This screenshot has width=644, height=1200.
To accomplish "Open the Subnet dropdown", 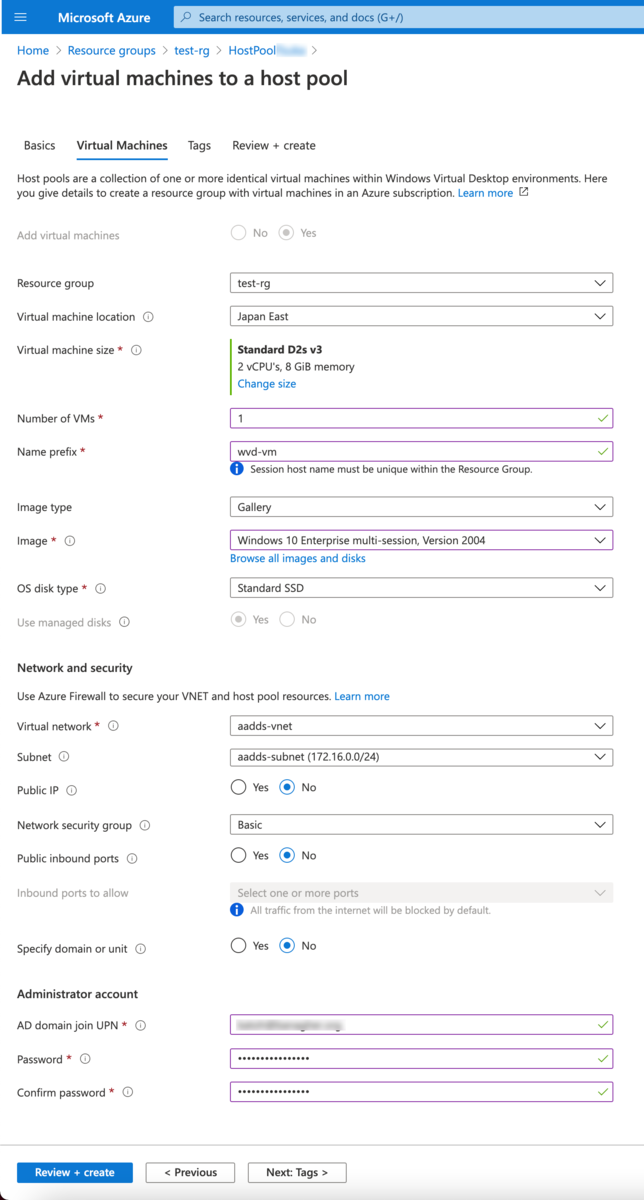I will 421,757.
